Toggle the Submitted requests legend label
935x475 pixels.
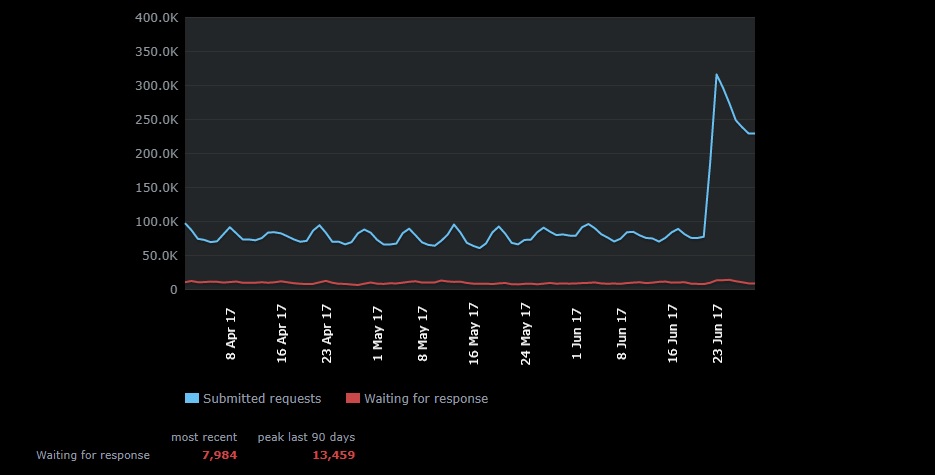(x=262, y=399)
